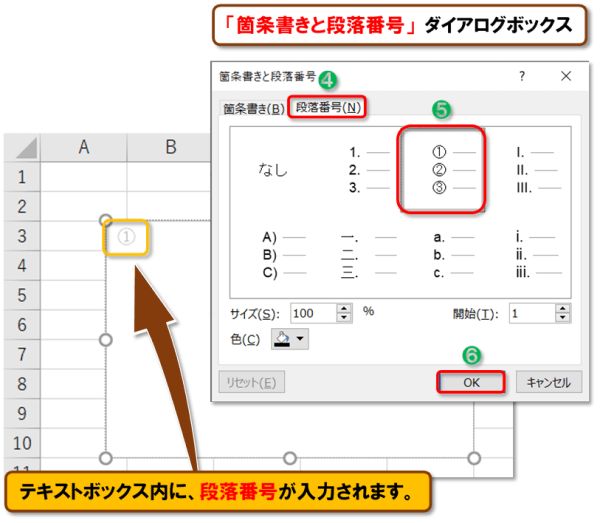Click cell A1 in the worksheet
Image resolution: width=600 pixels, height=523 pixels.
point(84,177)
